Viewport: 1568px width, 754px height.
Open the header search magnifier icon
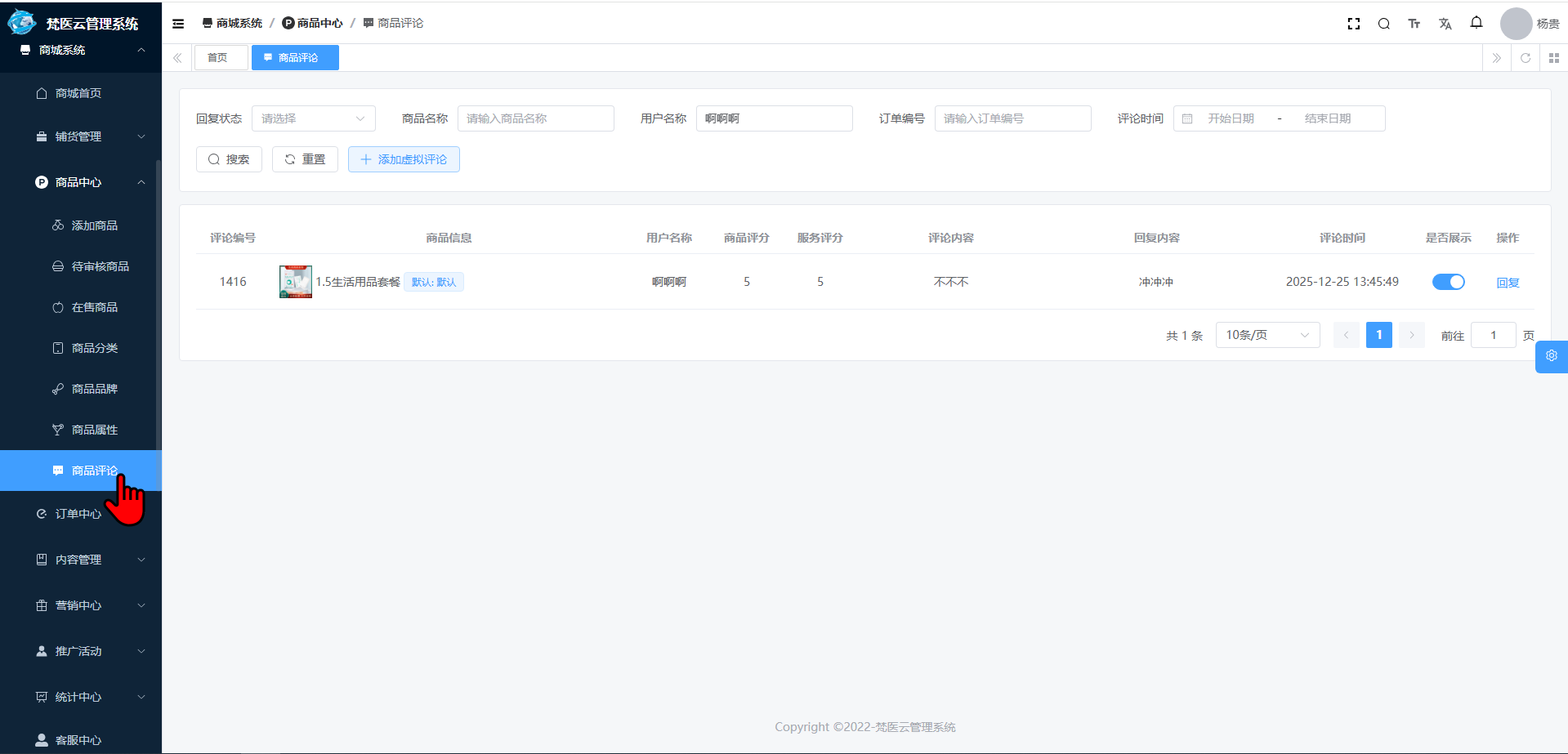(1383, 24)
